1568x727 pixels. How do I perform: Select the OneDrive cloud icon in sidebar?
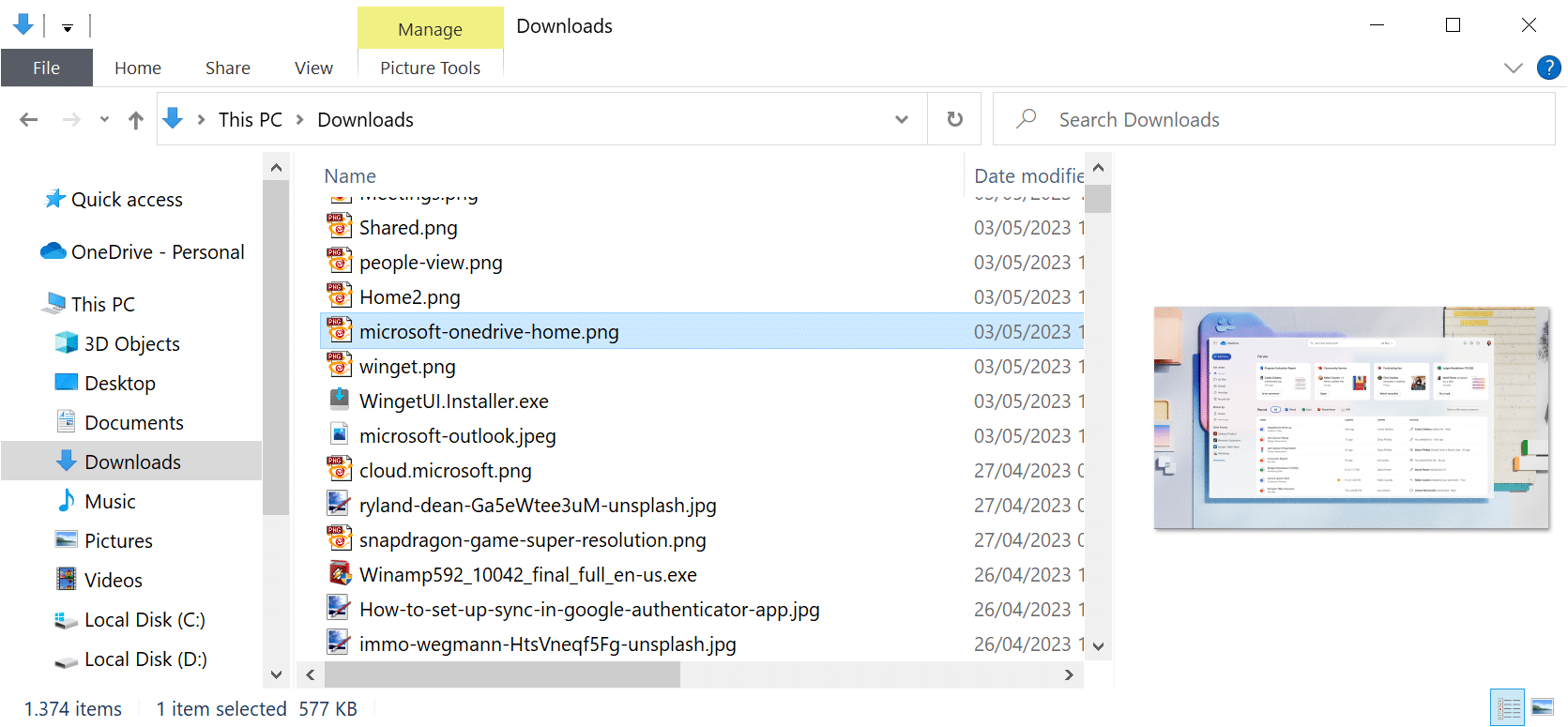click(x=53, y=251)
